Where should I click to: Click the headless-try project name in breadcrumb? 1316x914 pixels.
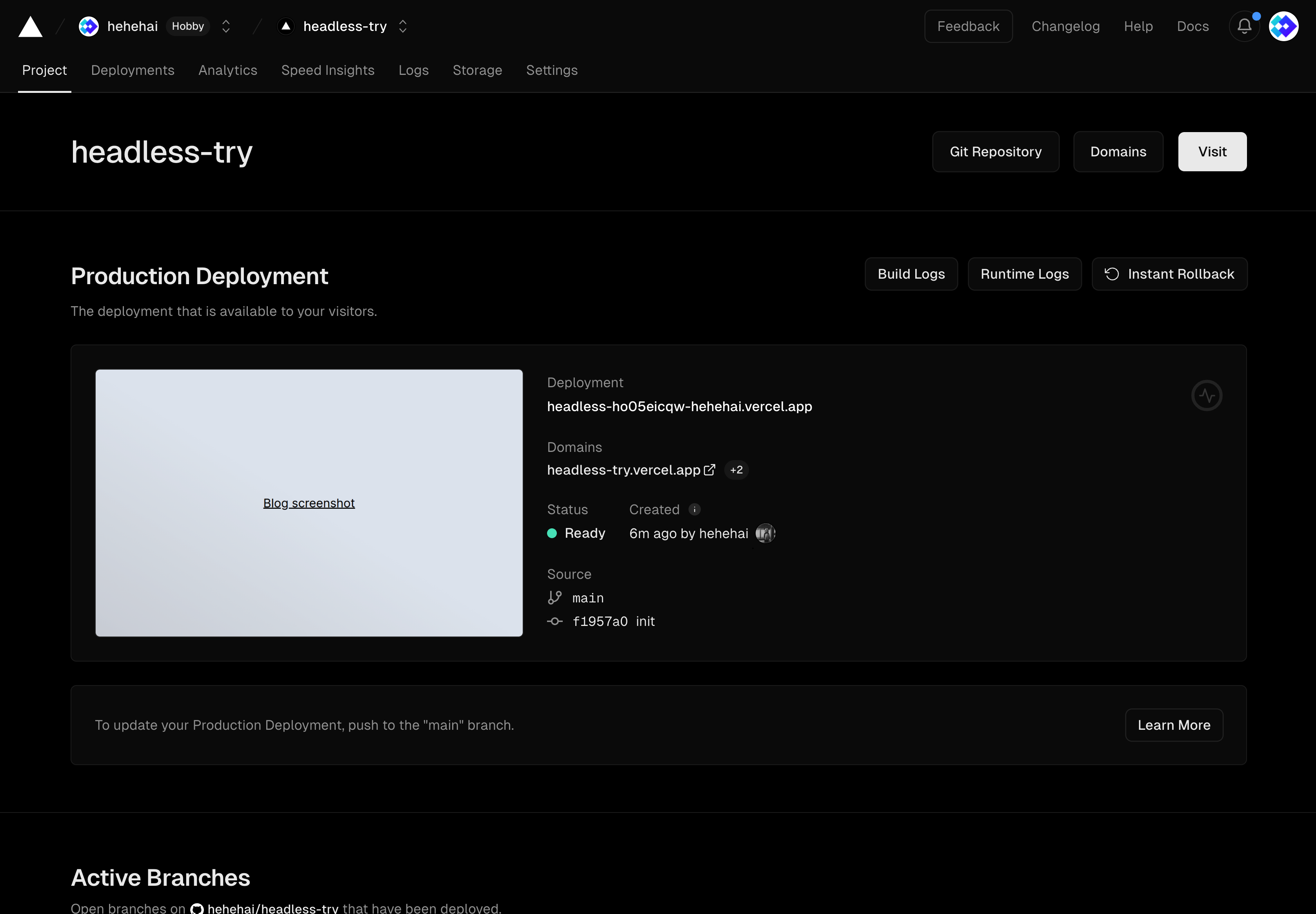pyautogui.click(x=345, y=26)
